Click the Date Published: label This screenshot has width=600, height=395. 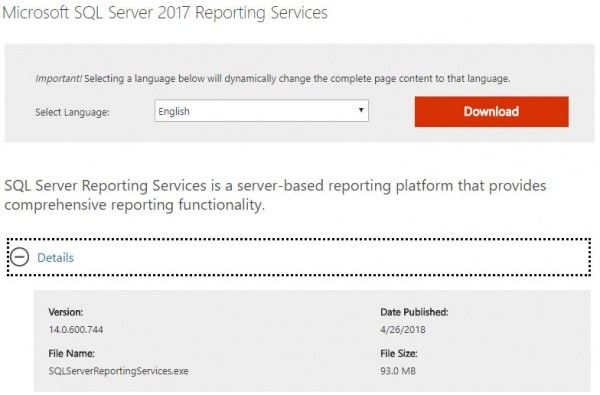tap(414, 312)
